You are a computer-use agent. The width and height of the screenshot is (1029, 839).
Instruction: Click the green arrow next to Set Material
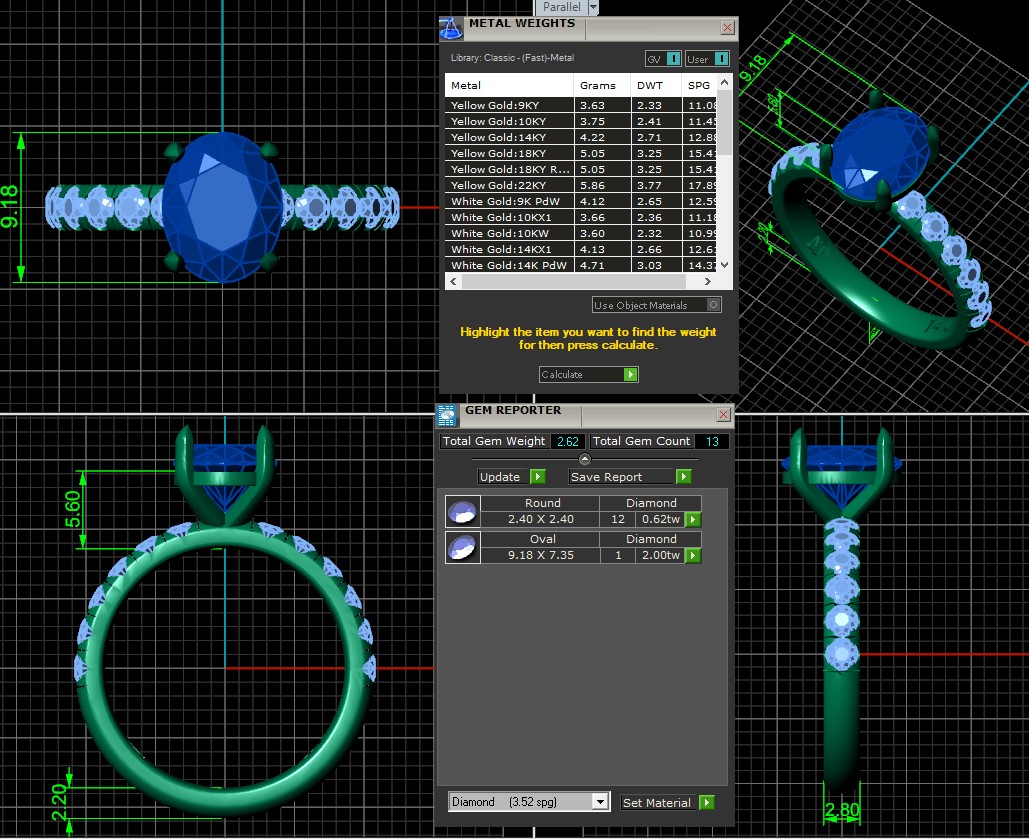pyautogui.click(x=706, y=802)
